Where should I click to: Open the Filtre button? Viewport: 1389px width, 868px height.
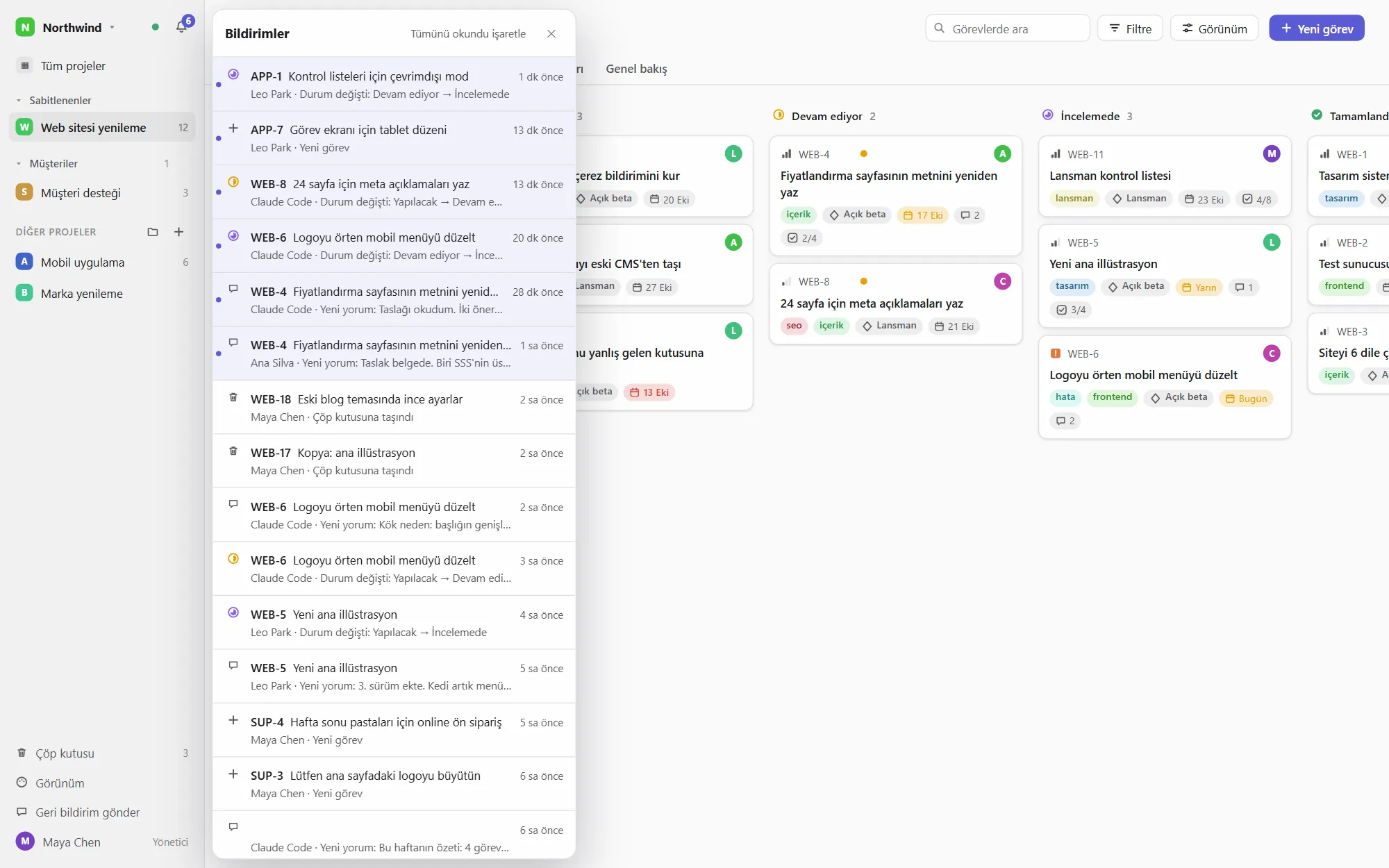[1130, 28]
